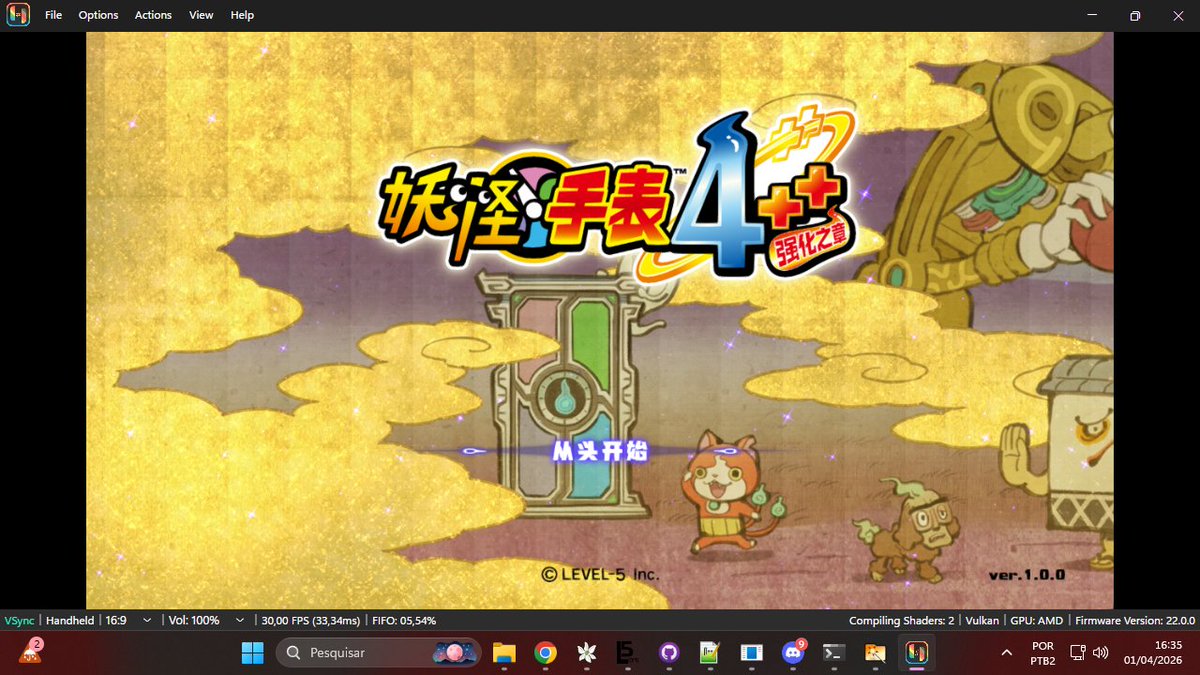Click the active Ryujinx taskbar icon
This screenshot has width=1200, height=675.
tap(916, 653)
